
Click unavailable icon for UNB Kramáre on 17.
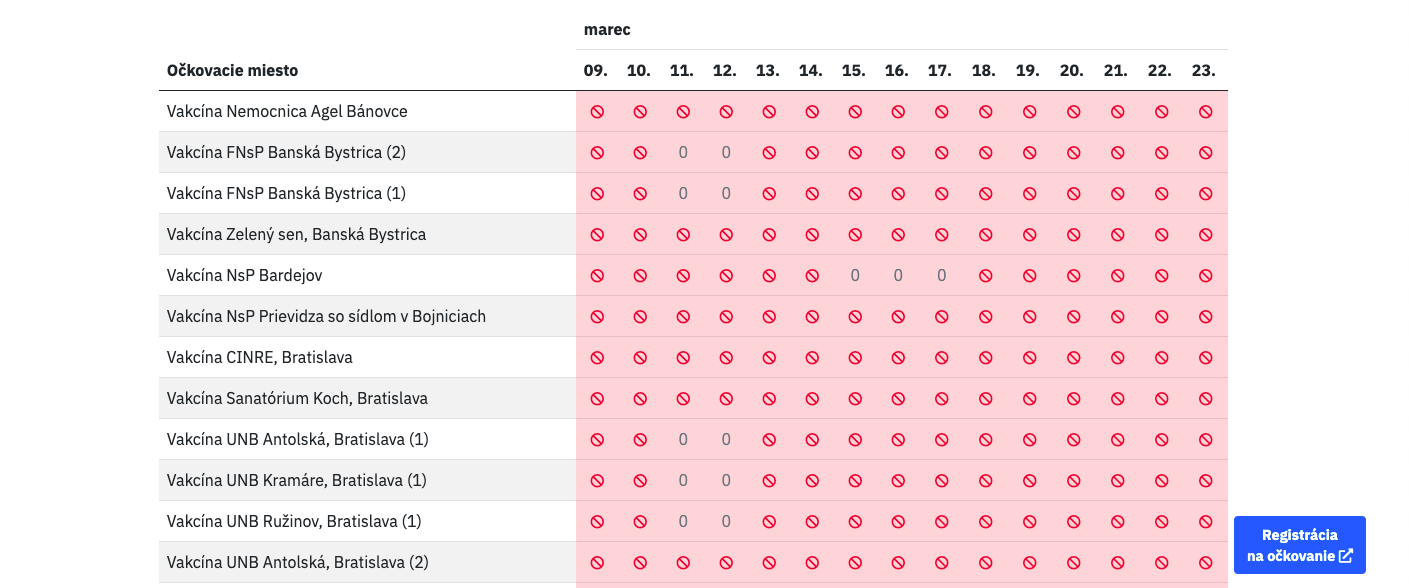pyautogui.click(x=941, y=481)
